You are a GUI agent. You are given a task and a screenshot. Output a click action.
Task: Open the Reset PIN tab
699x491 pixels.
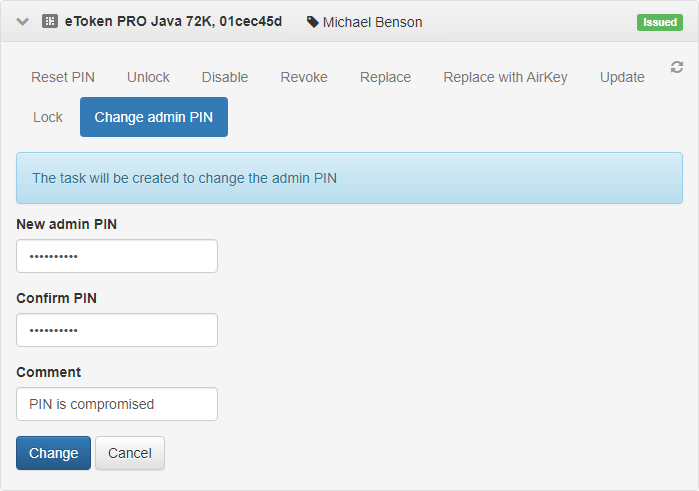(x=63, y=77)
